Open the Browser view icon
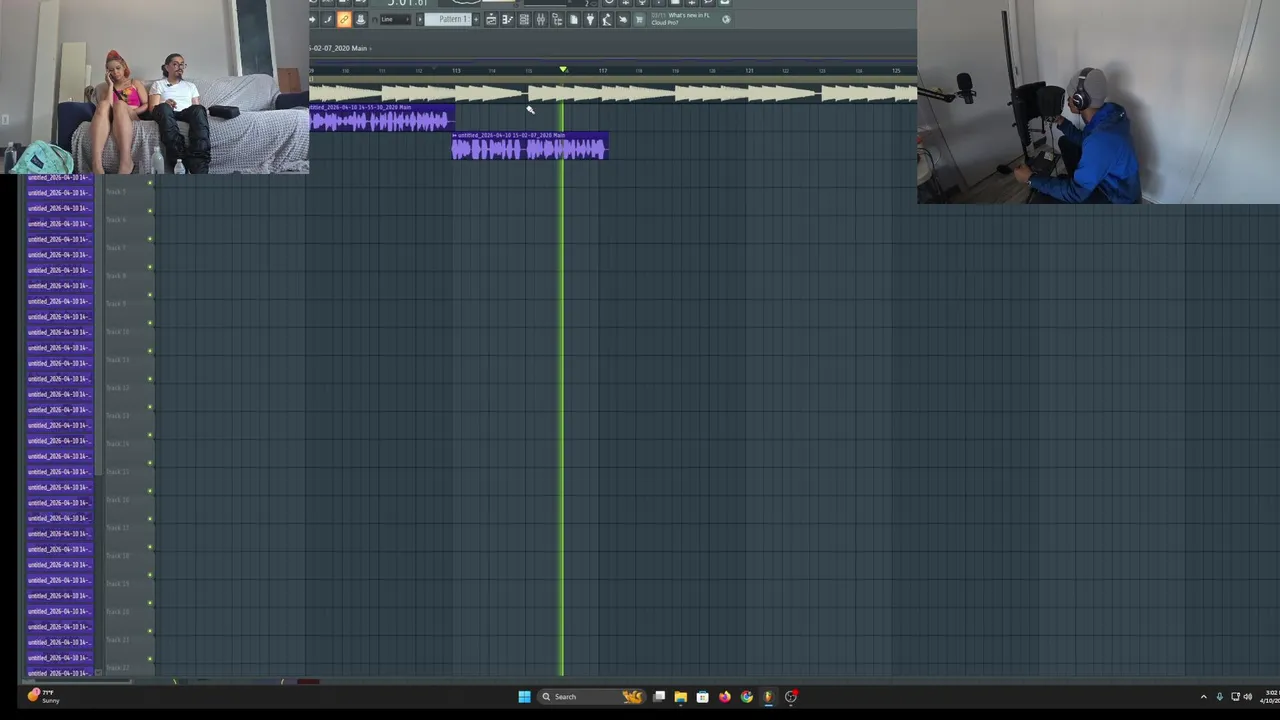 pyautogui.click(x=558, y=19)
